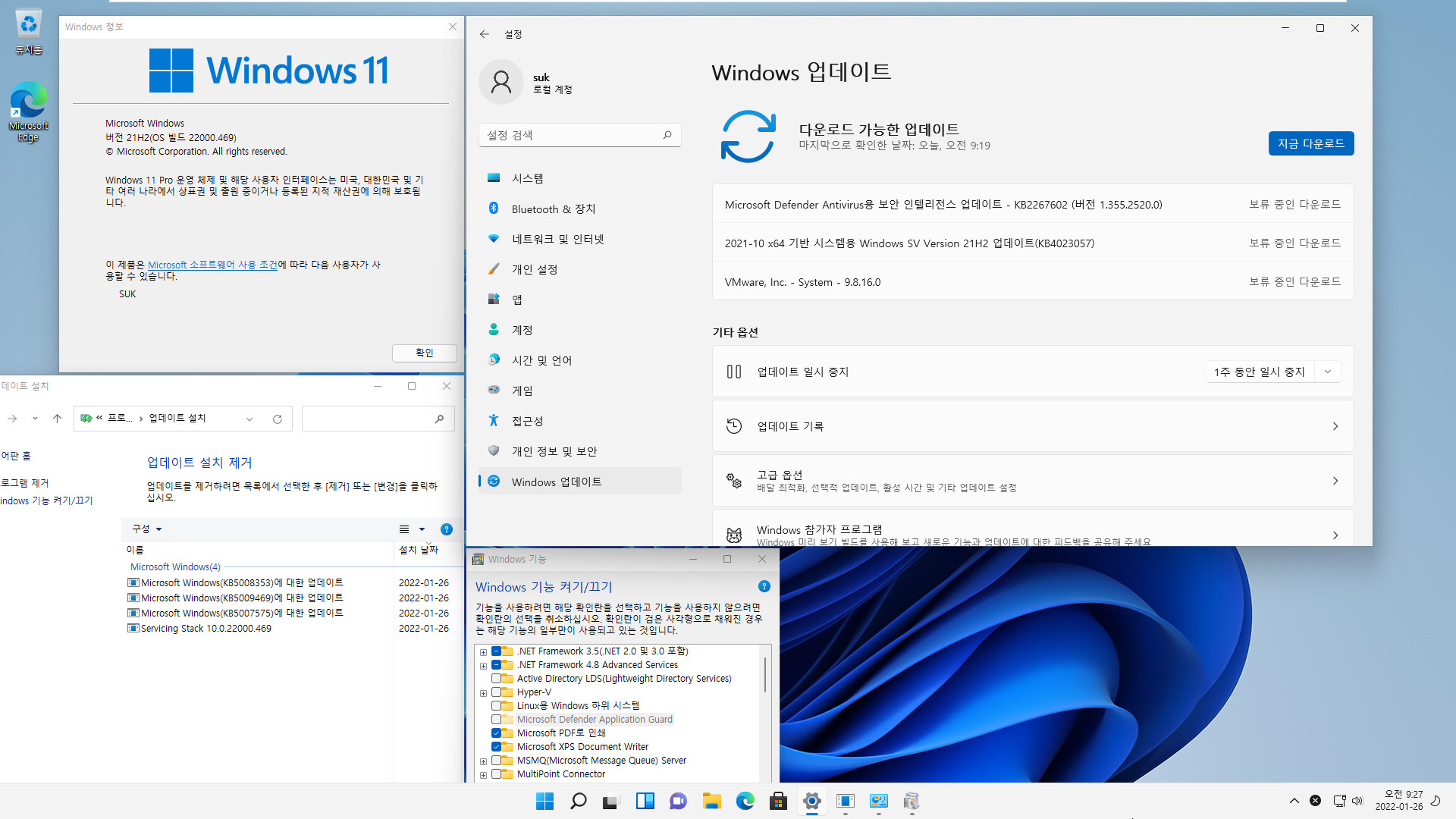Open Start menu from taskbar
1456x819 pixels.
(x=544, y=801)
